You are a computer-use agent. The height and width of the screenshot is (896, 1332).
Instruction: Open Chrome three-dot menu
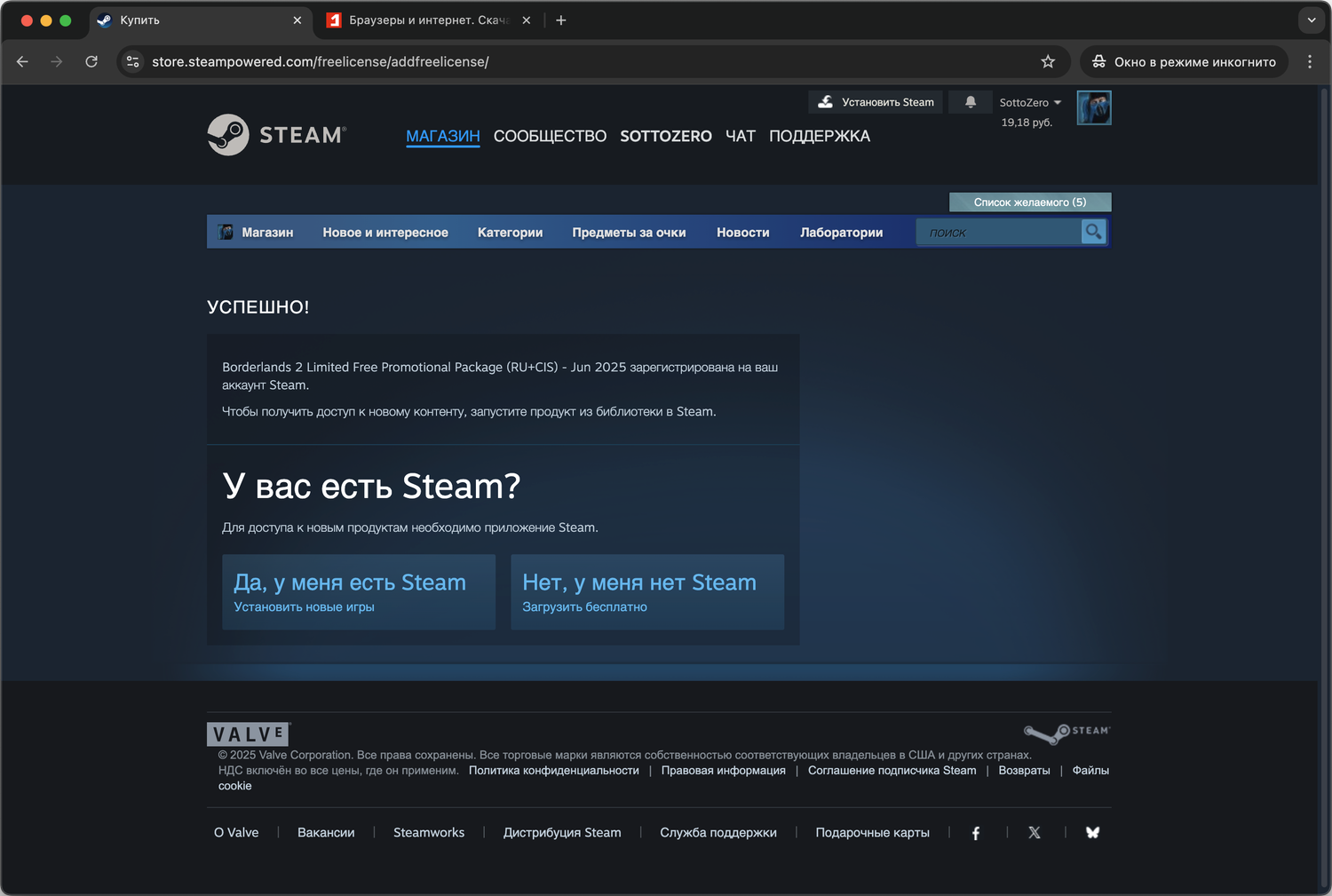tap(1310, 61)
